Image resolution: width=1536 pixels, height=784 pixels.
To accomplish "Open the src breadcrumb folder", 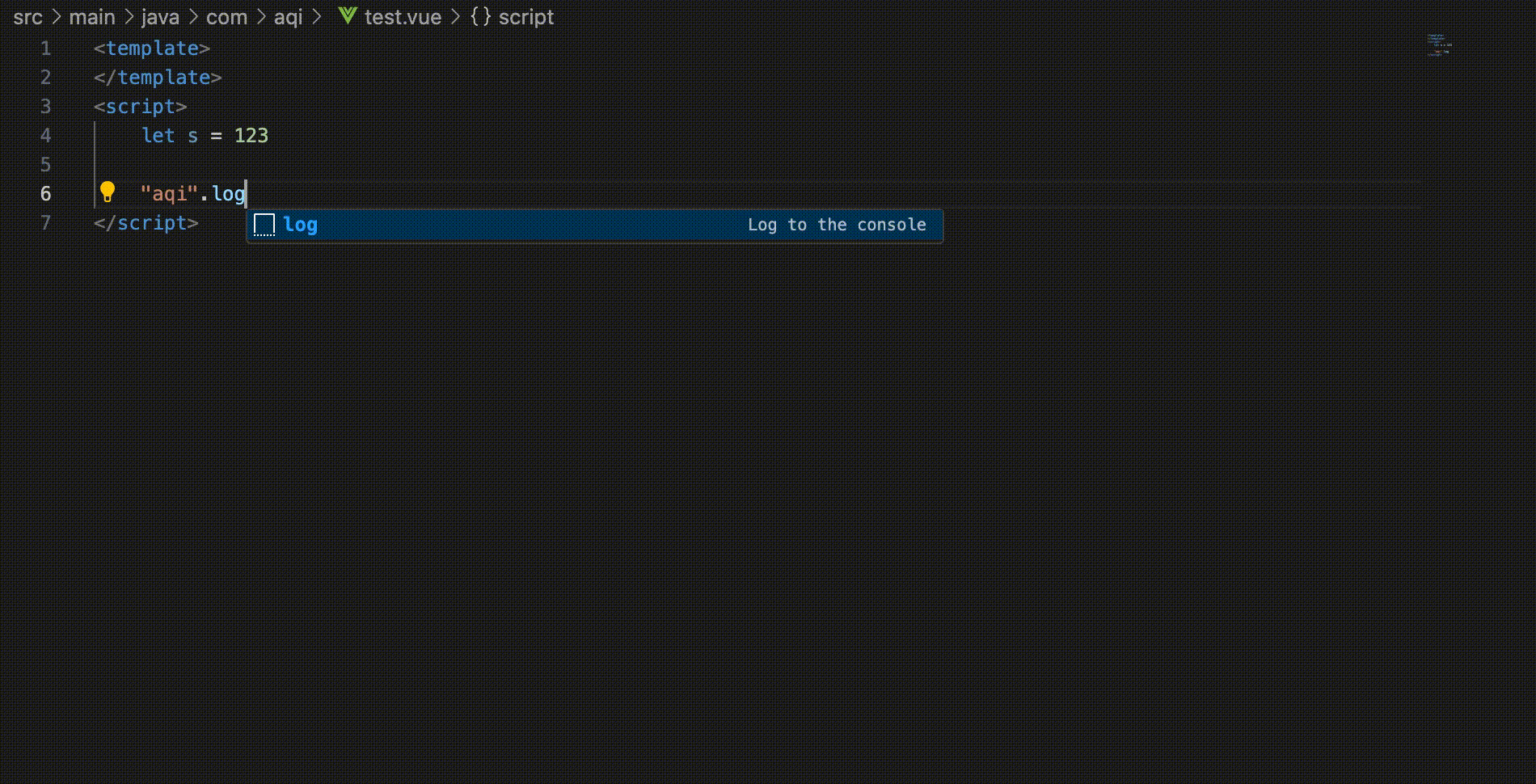I will click(x=27, y=17).
